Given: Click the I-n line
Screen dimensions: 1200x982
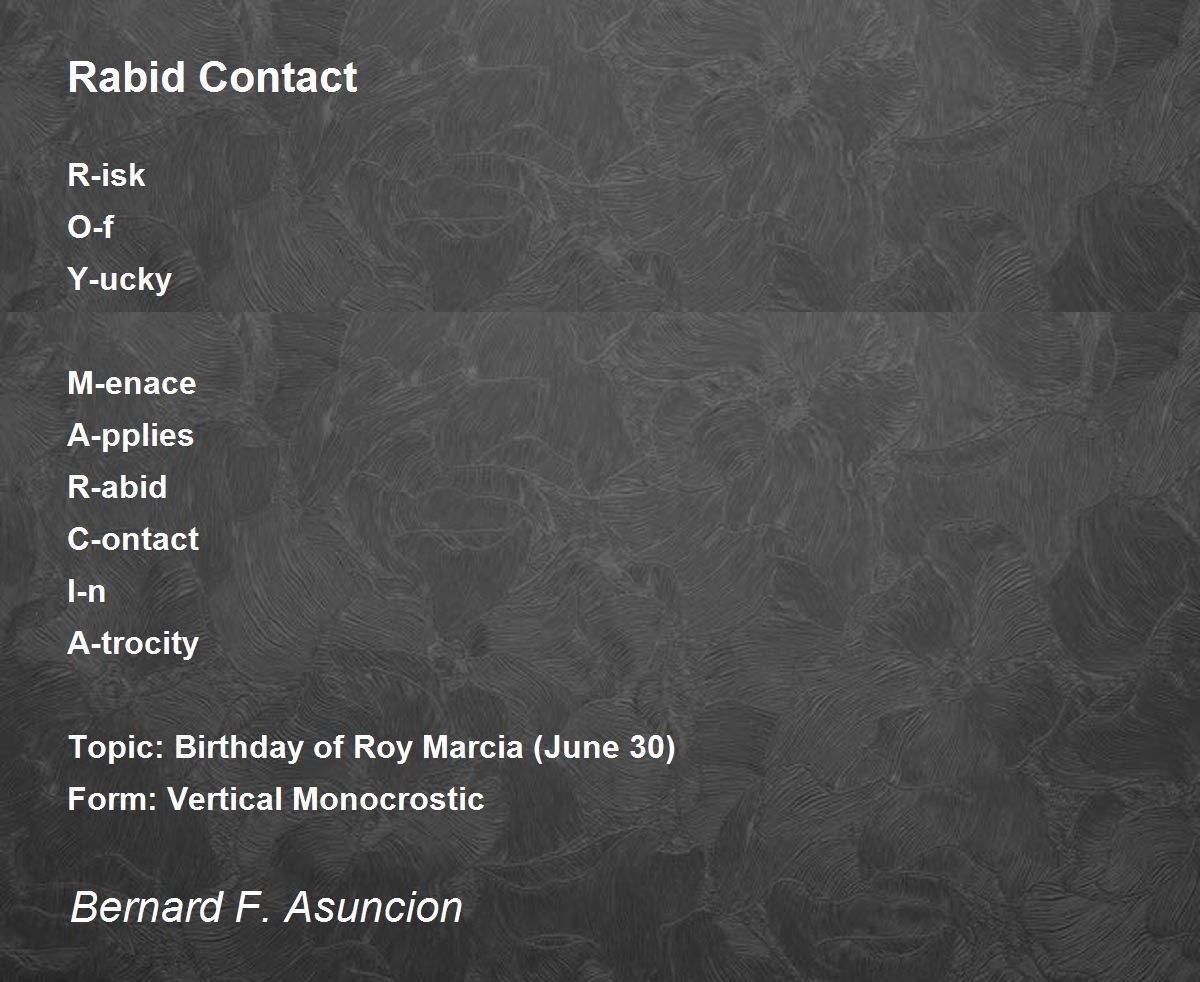Looking at the screenshot, I should click(86, 591).
